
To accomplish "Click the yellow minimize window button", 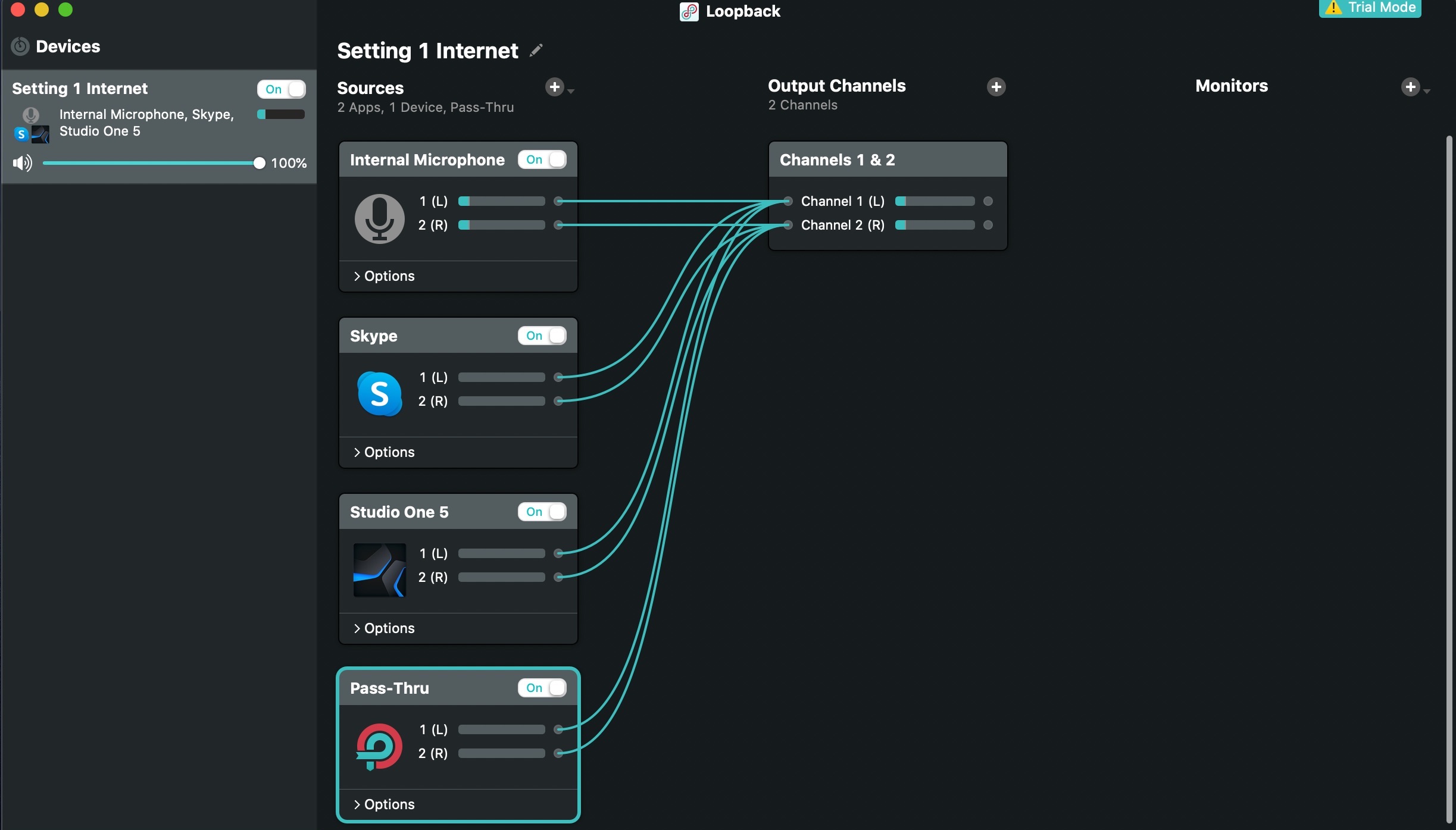I will 42,10.
